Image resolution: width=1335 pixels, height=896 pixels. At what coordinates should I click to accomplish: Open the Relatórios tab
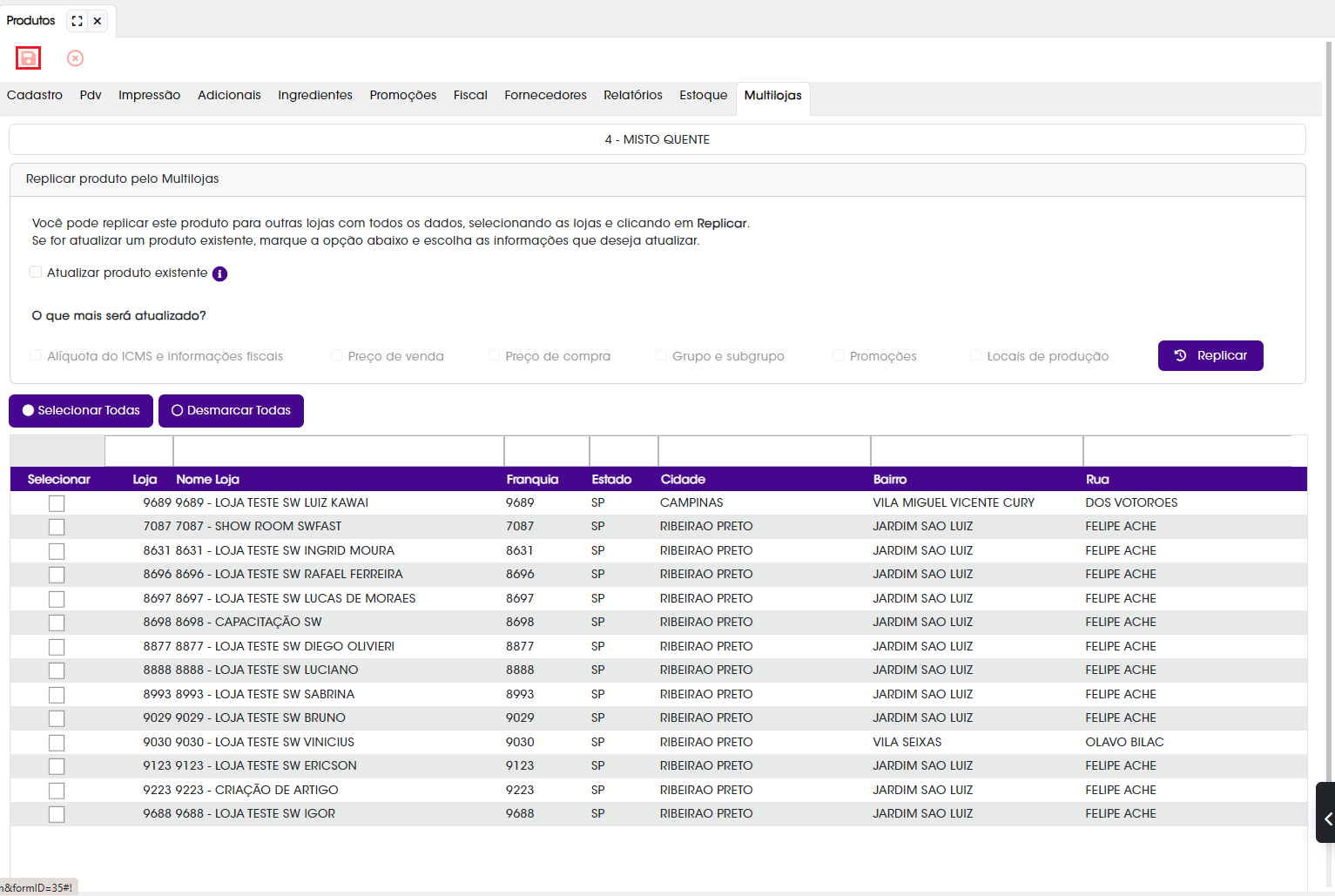tap(633, 95)
